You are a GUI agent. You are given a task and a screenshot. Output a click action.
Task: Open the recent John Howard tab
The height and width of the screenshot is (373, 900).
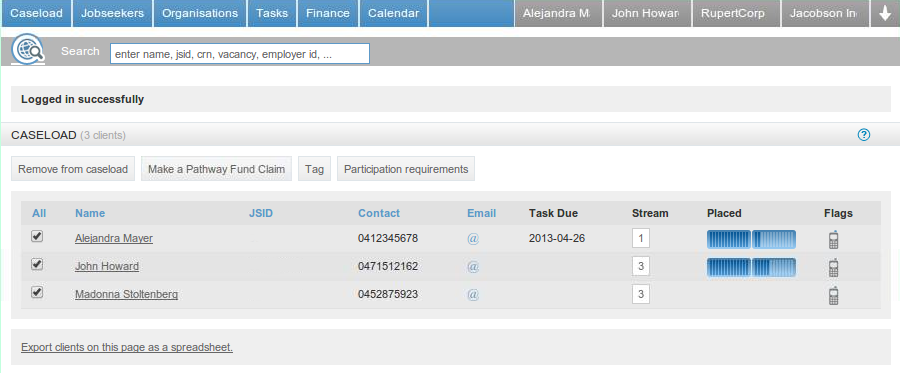tap(647, 13)
